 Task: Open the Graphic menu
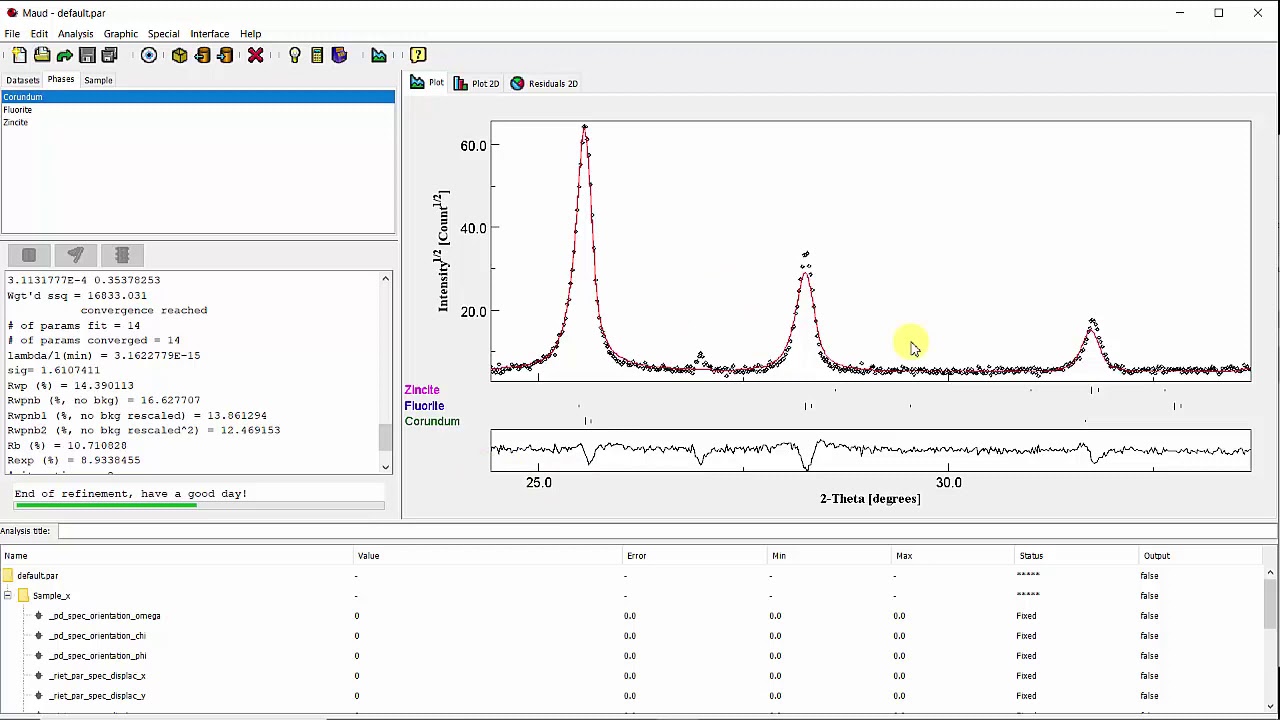121,34
